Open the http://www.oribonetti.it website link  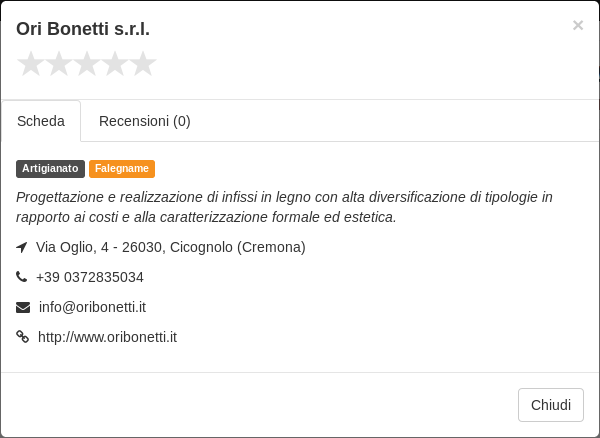[108, 337]
